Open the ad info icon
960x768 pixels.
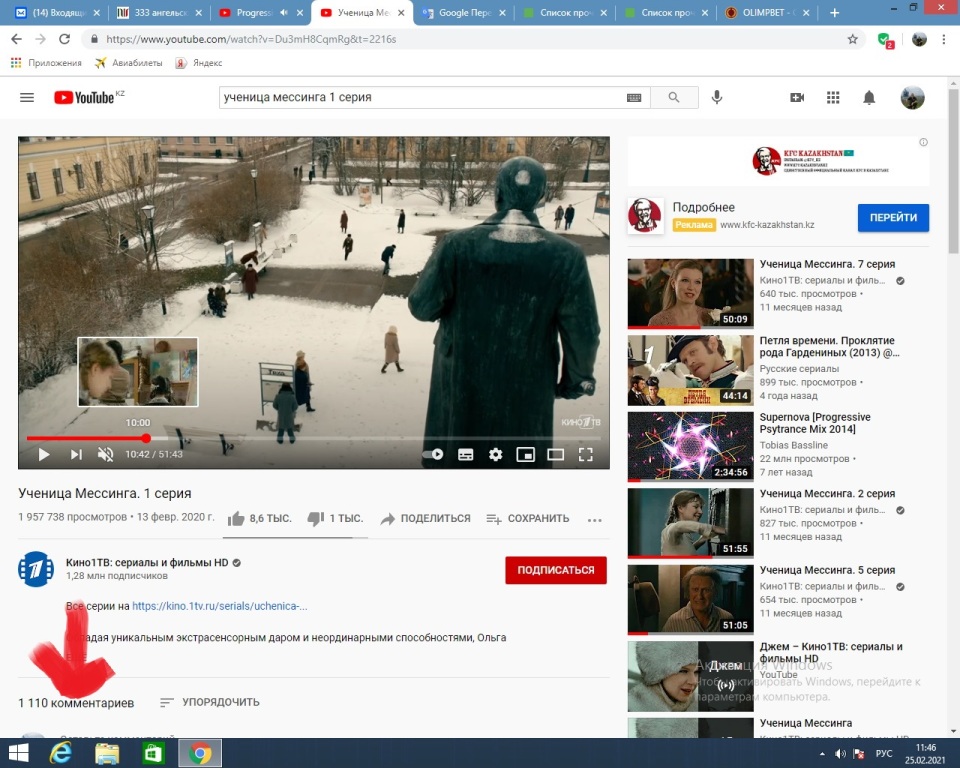point(923,142)
